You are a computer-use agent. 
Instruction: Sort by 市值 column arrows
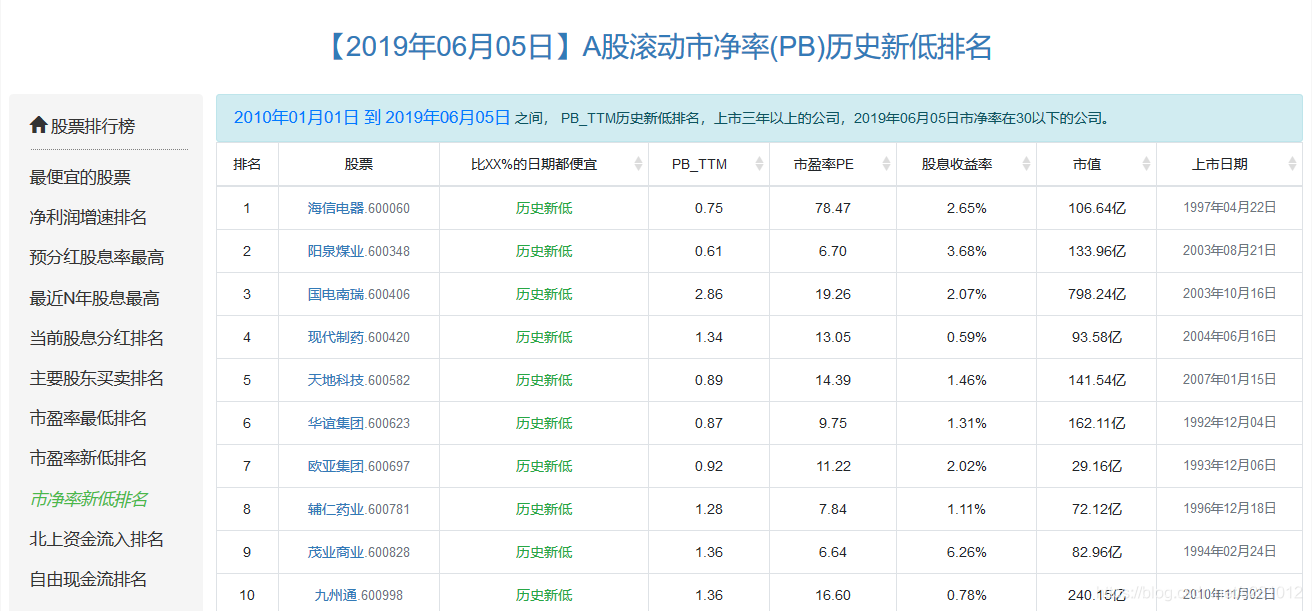(1147, 164)
